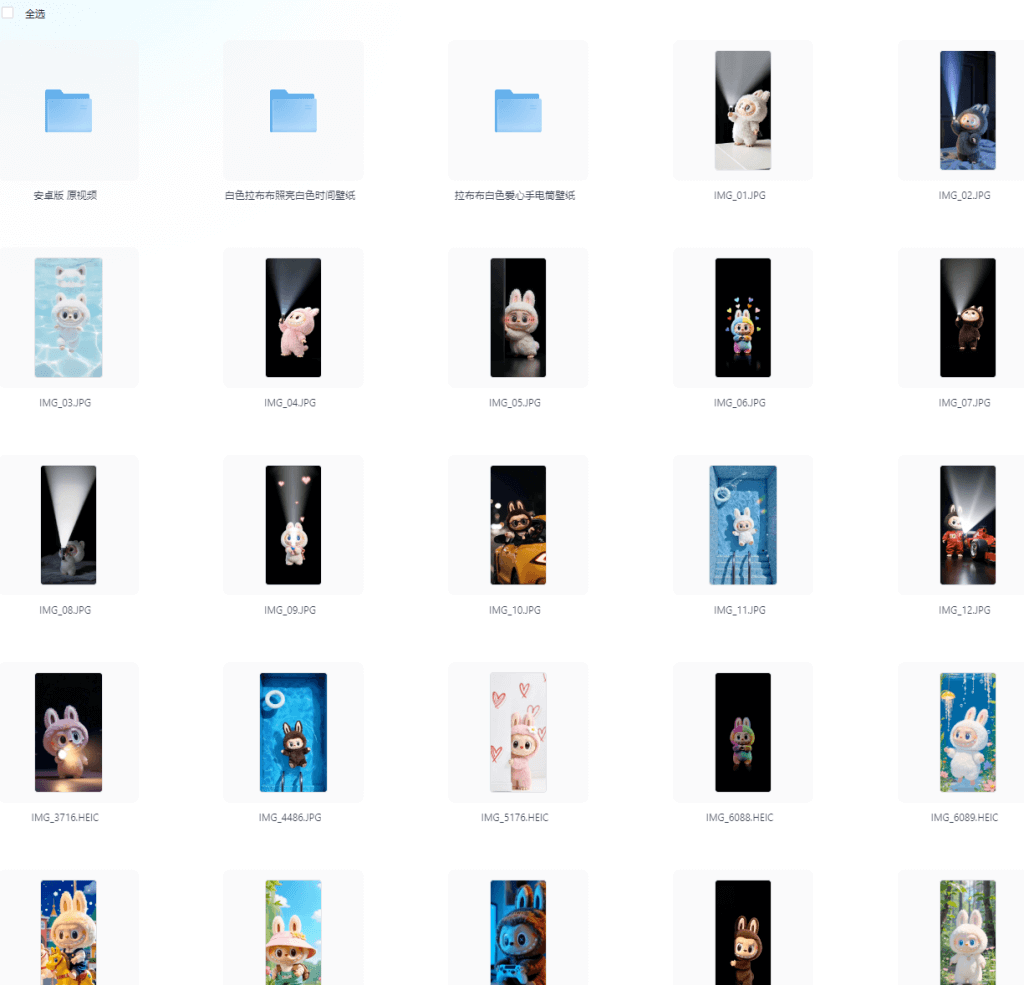This screenshot has height=985, width=1024.
Task: Select the IMG_12.JPG race car thumbnail
Action: click(967, 525)
